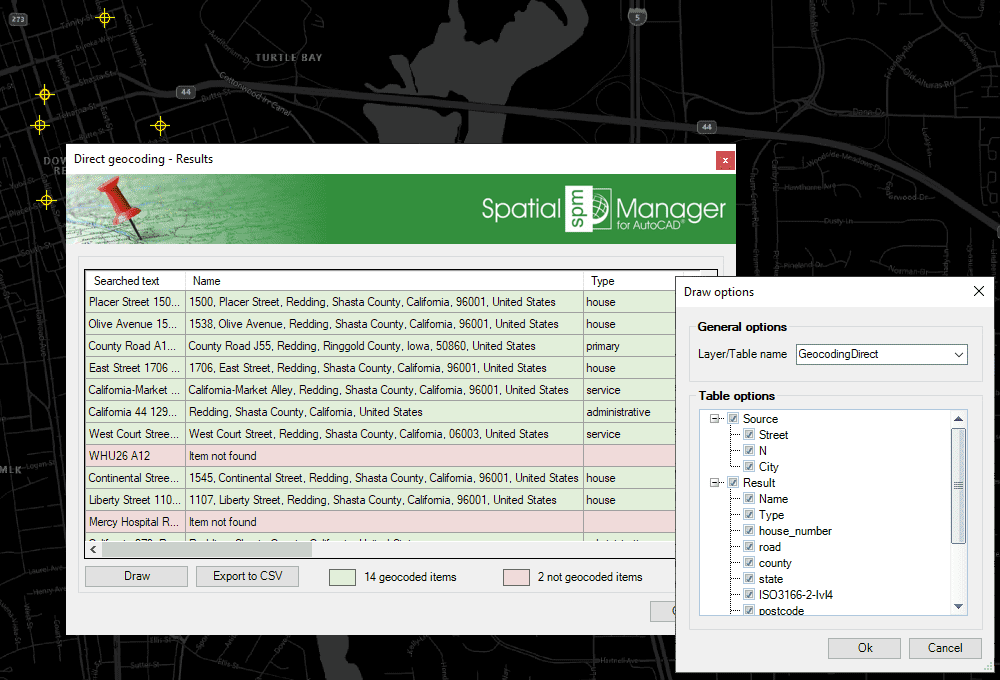Click the route 272 shield in the top-left corner
The image size is (1000, 680).
coord(17,17)
